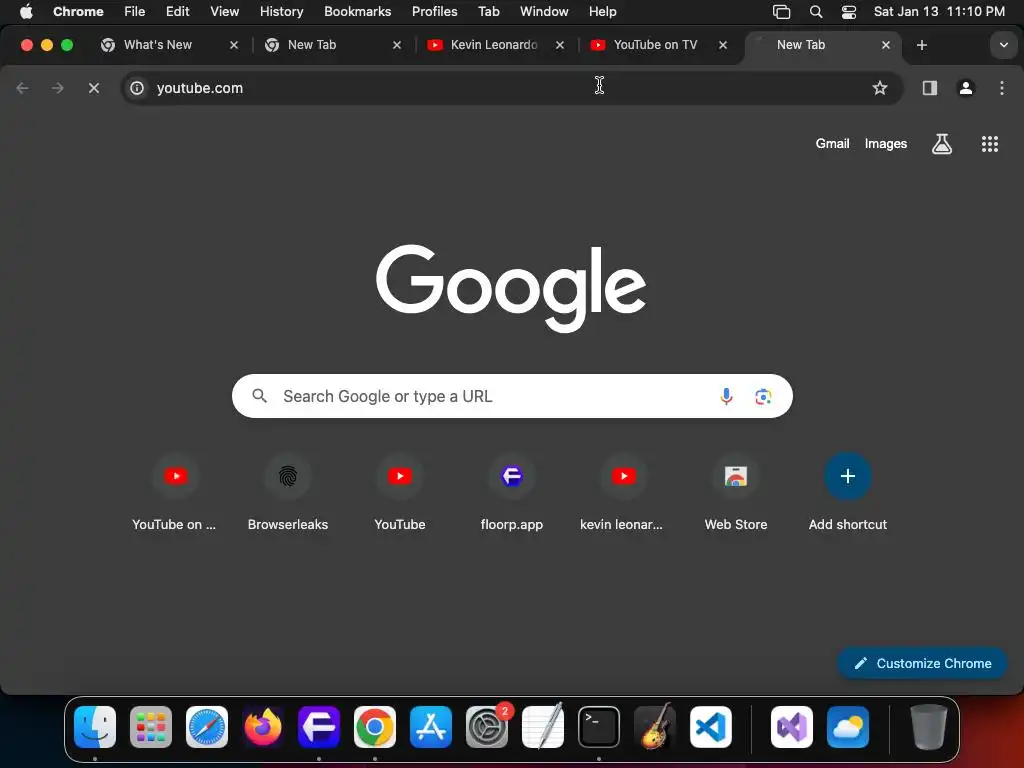Open the File menu
This screenshot has height=768, width=1024.
tap(135, 11)
